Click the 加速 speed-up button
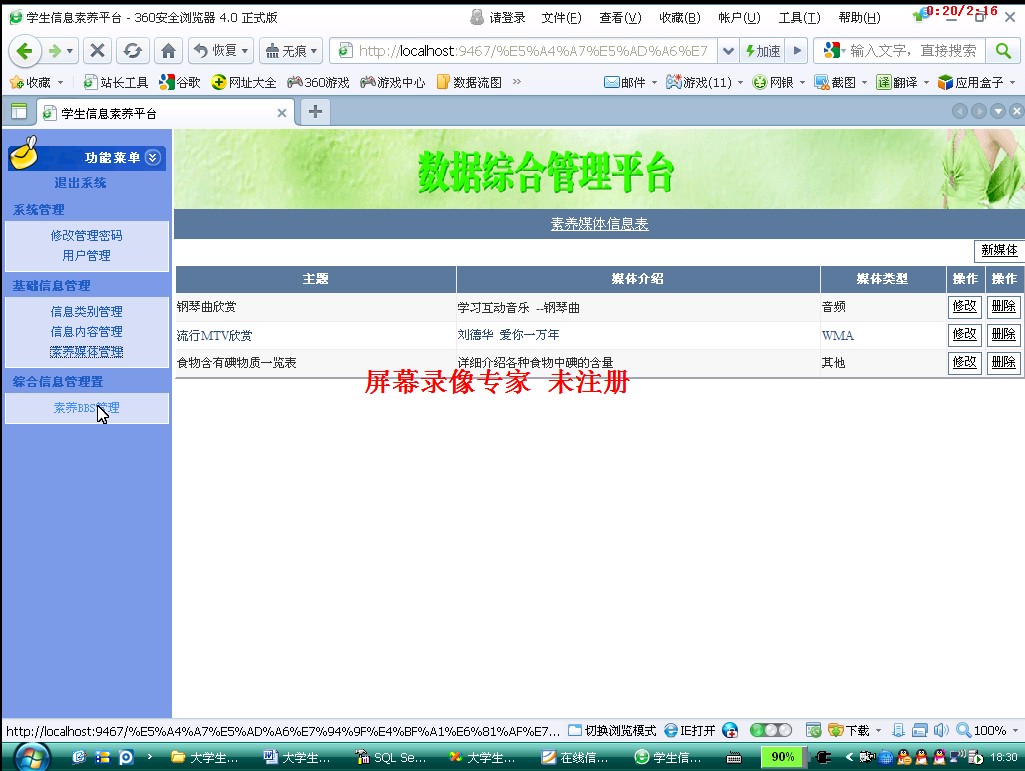 coord(762,50)
